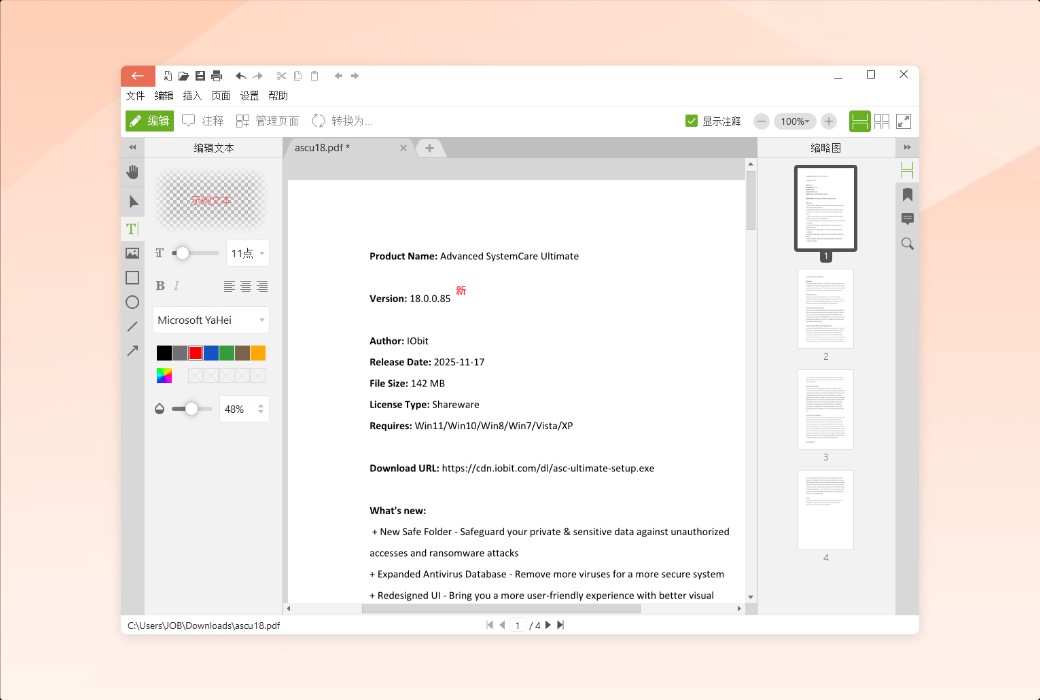1040x700 pixels.
Task: Choose the Rectangle shape tool
Action: coord(132,277)
